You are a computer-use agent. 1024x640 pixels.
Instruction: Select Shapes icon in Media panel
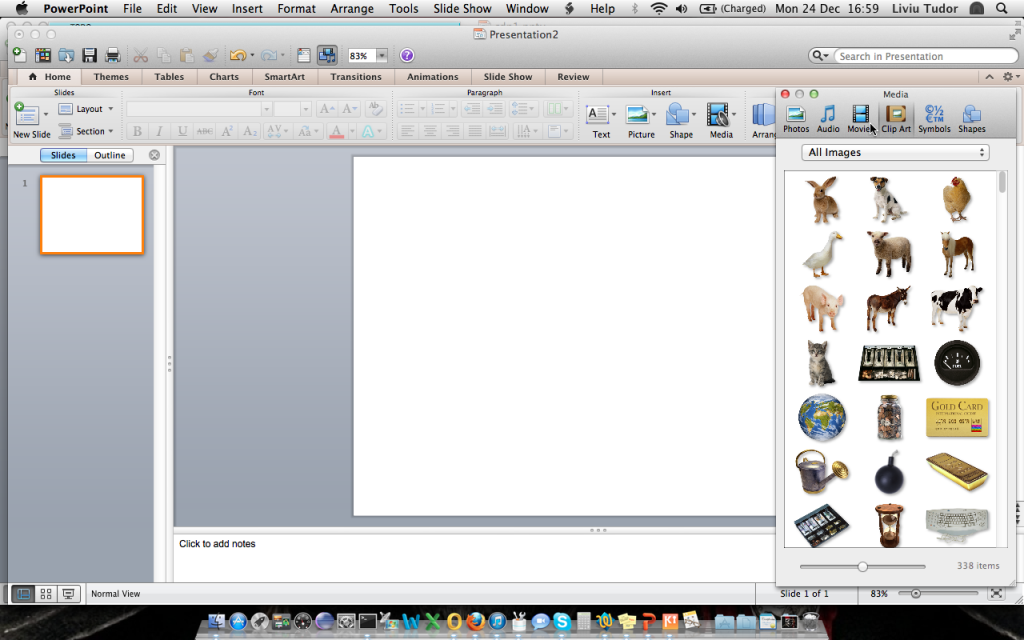tap(971, 118)
